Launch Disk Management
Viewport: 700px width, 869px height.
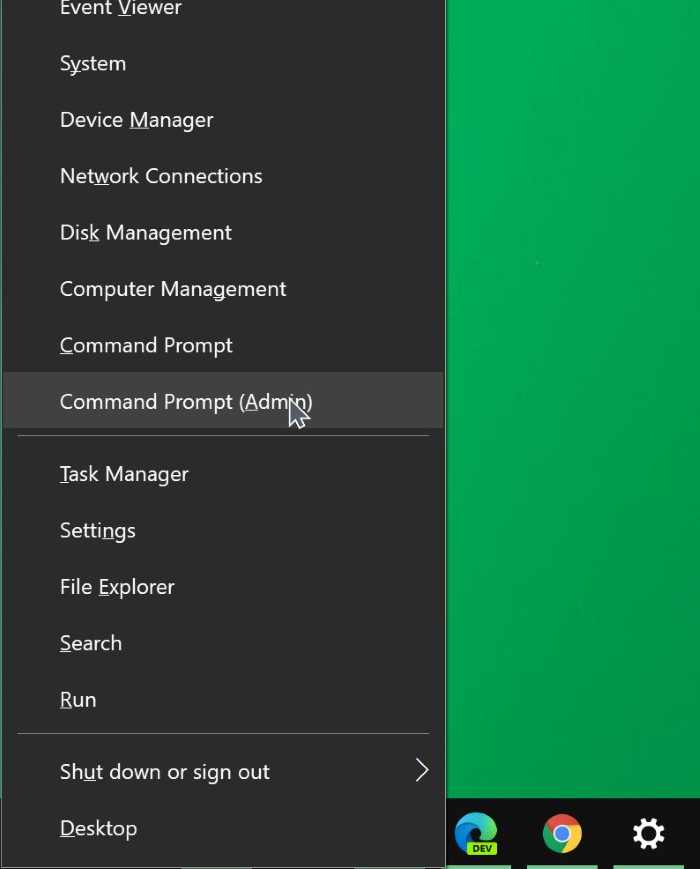click(223, 233)
